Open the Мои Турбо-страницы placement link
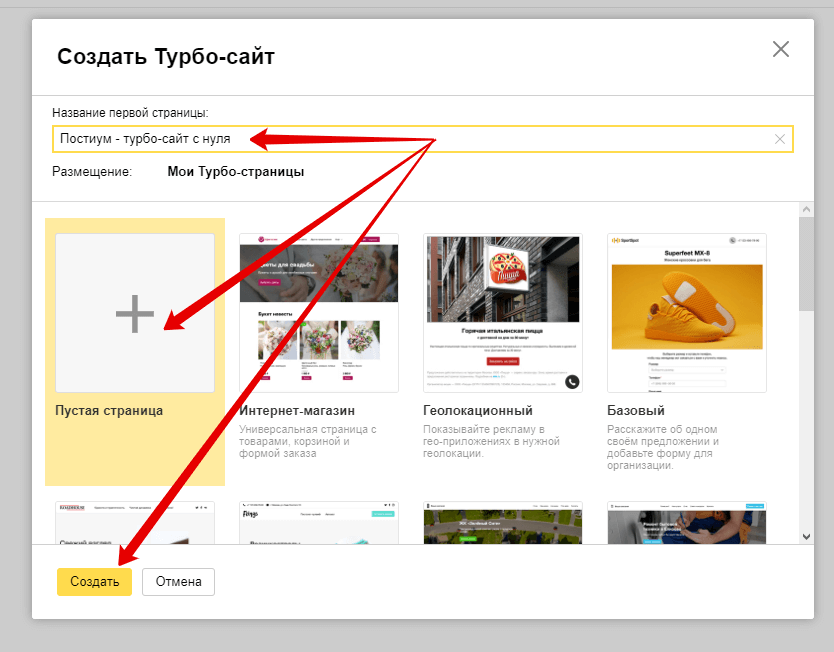Viewport: 834px width, 652px height. [236, 172]
